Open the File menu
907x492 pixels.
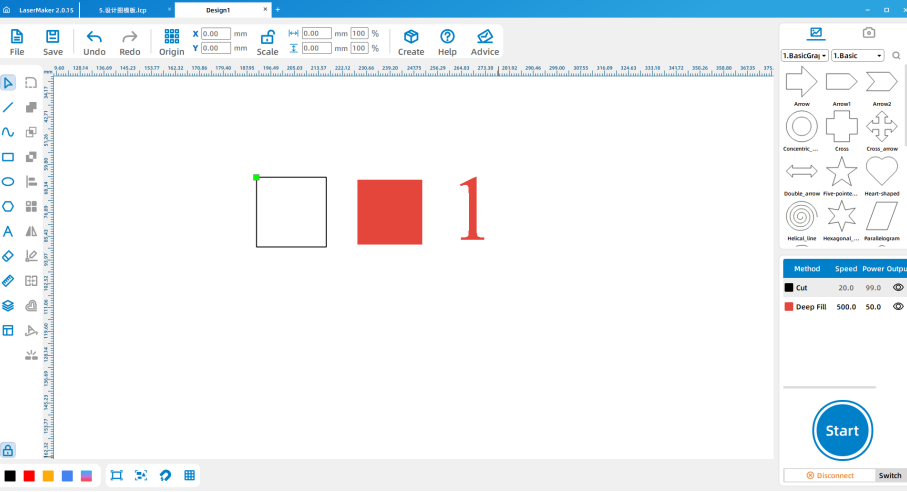point(17,41)
